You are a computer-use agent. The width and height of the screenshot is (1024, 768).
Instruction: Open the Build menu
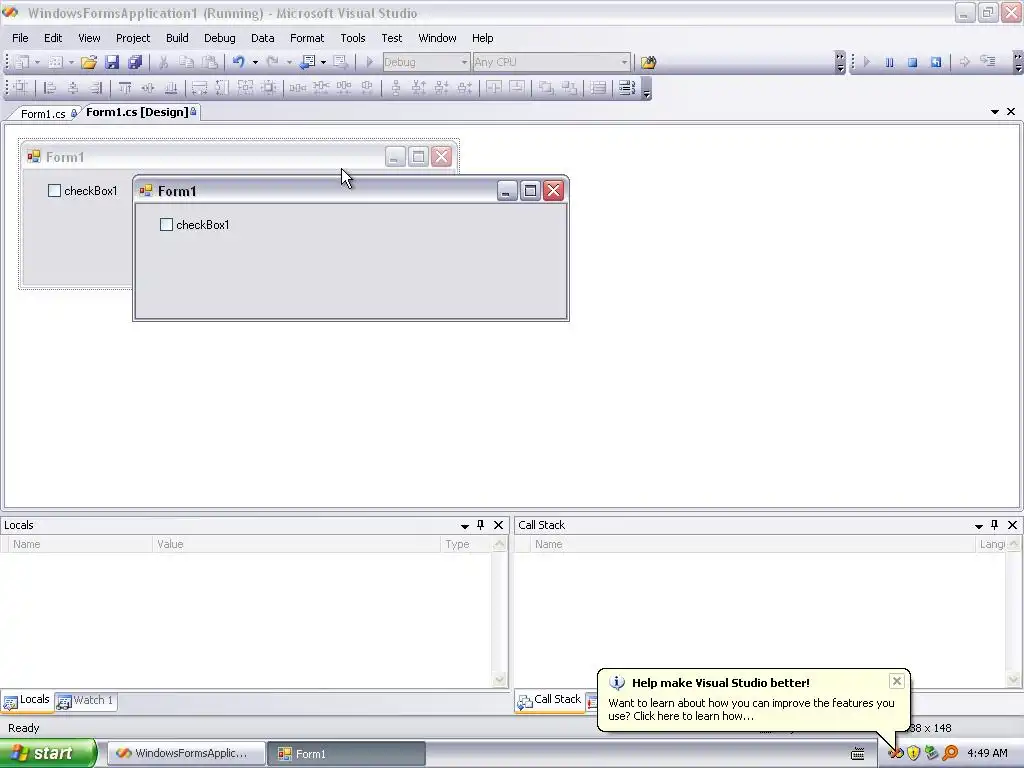(x=177, y=38)
